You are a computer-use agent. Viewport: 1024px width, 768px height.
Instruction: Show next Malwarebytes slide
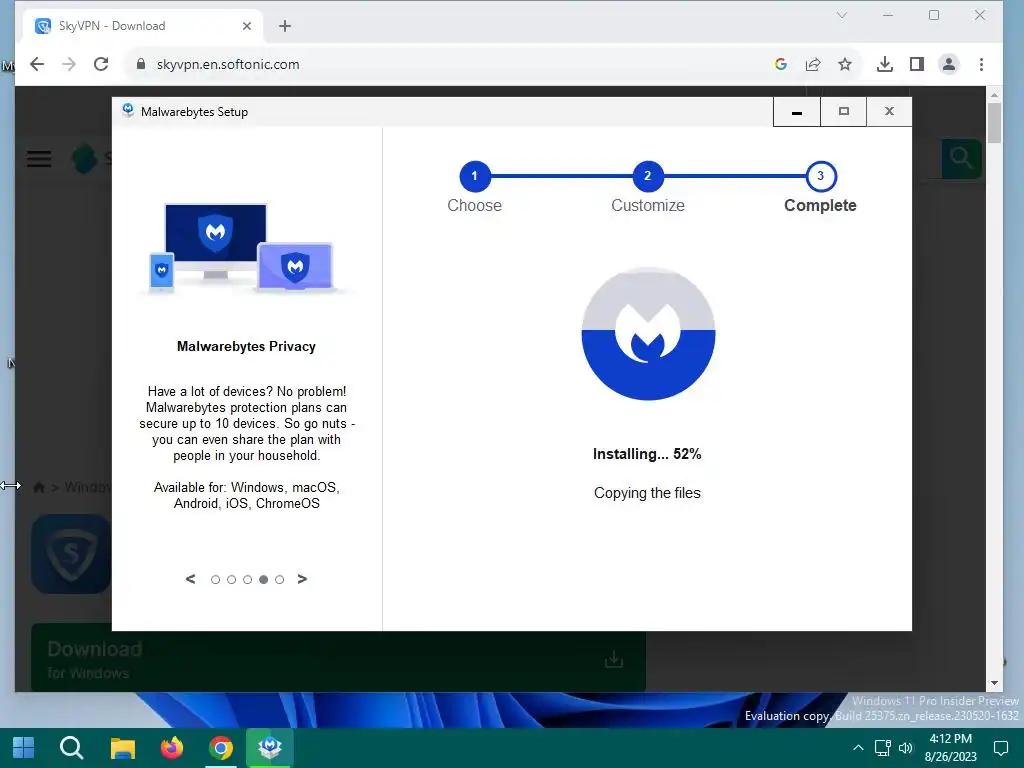click(302, 579)
